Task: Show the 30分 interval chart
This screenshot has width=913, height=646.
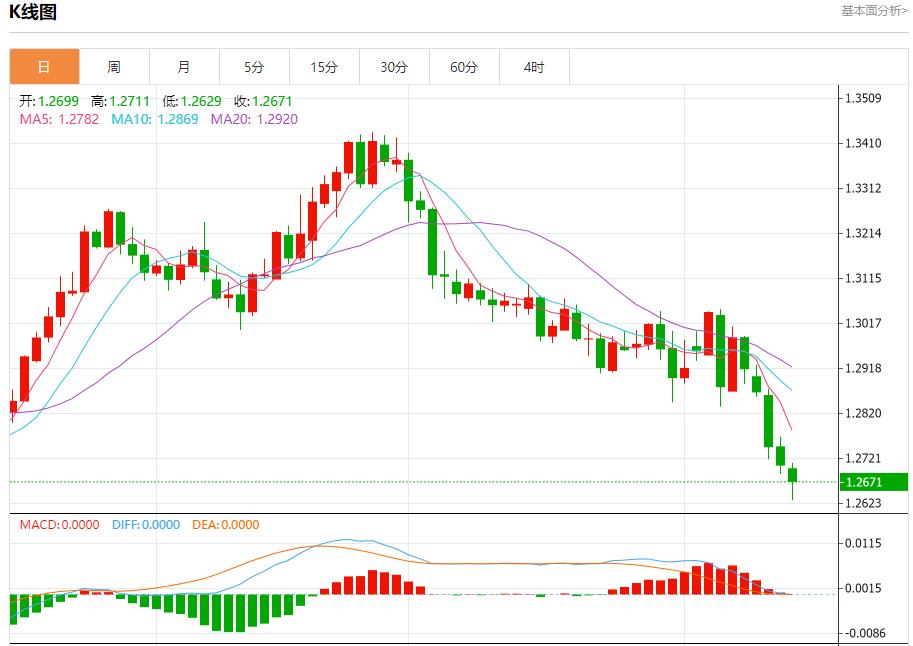Action: (x=394, y=67)
